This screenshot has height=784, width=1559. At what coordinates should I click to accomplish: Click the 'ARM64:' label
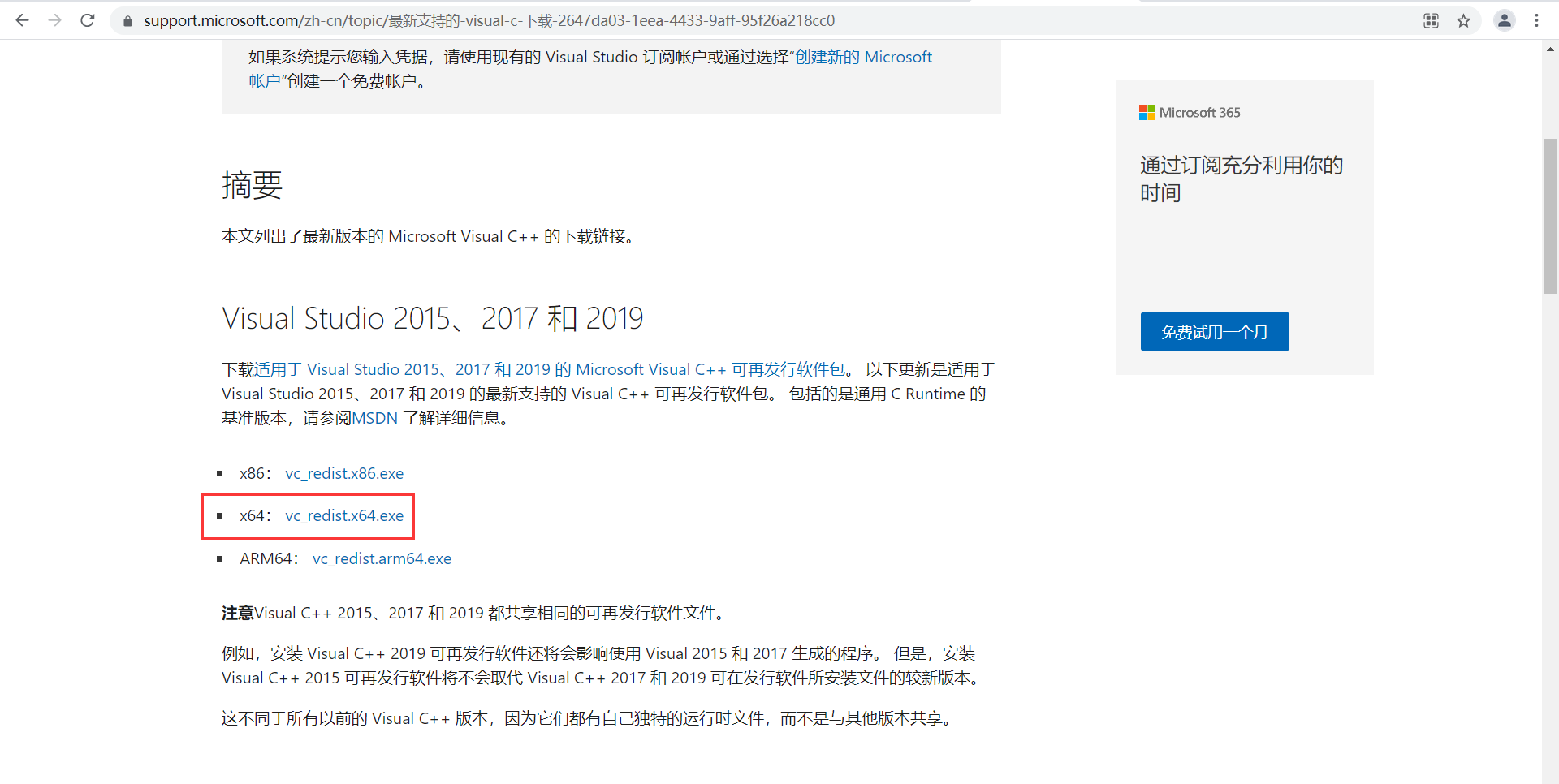tap(269, 558)
